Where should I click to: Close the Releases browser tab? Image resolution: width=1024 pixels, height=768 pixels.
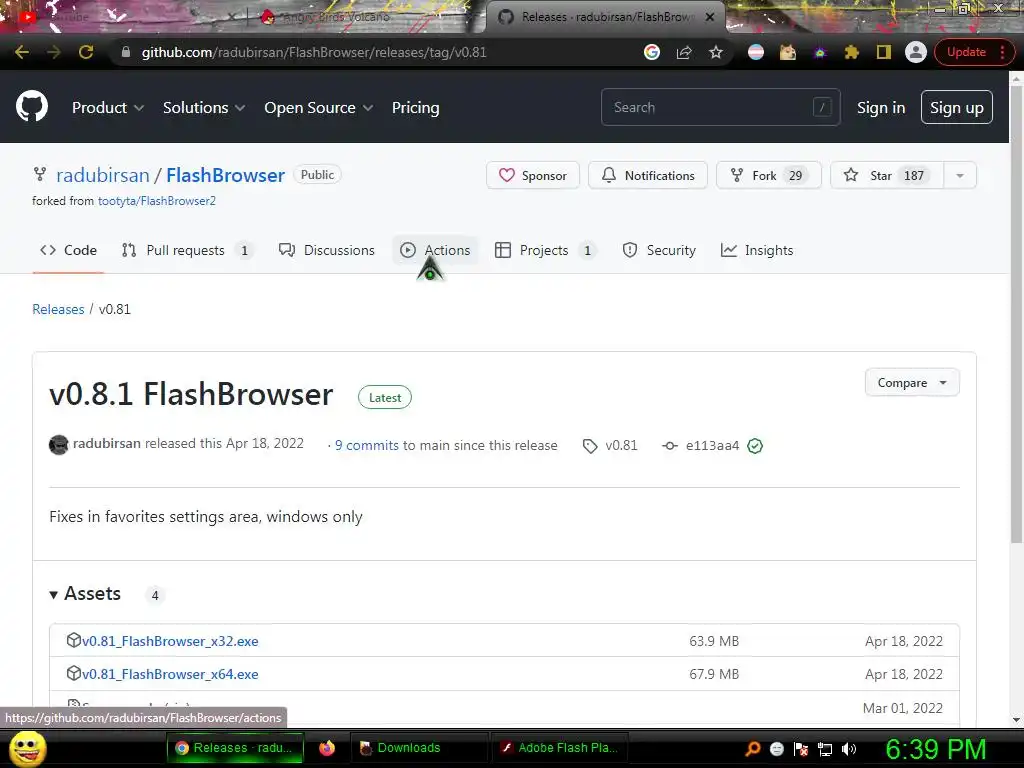710,17
